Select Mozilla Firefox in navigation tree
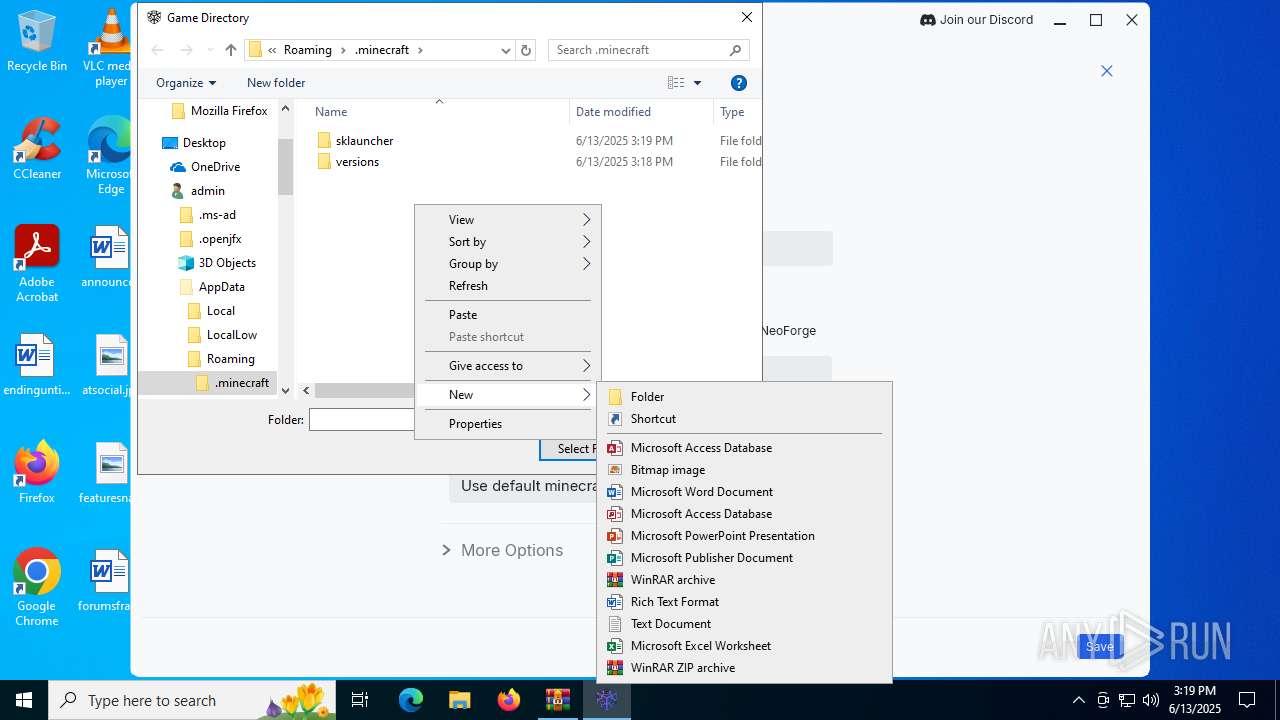Viewport: 1280px width, 720px height. pyautogui.click(x=229, y=111)
